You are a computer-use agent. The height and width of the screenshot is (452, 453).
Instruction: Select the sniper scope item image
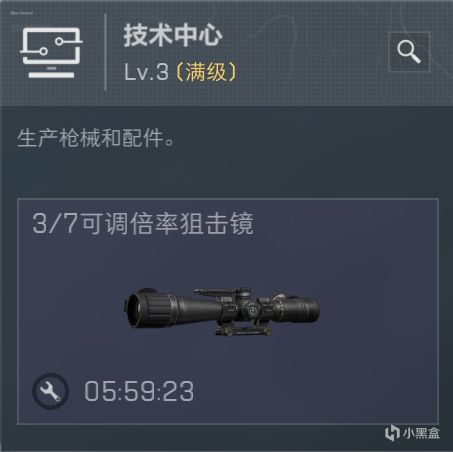[222, 312]
